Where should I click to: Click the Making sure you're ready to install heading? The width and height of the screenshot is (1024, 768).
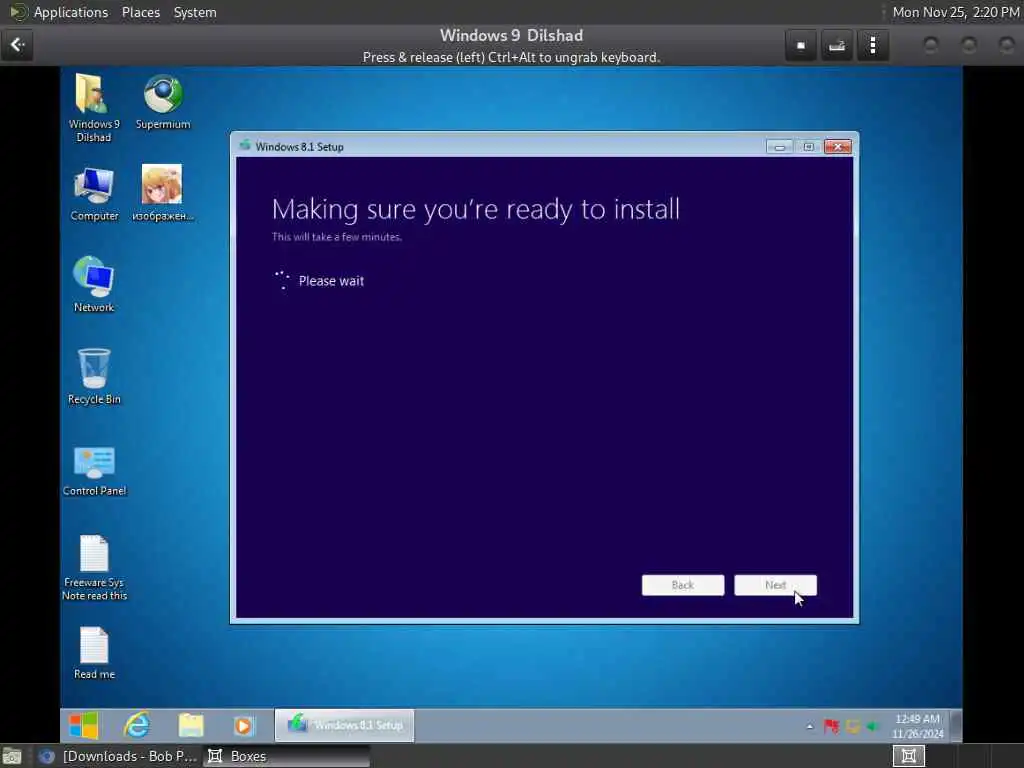[475, 210]
